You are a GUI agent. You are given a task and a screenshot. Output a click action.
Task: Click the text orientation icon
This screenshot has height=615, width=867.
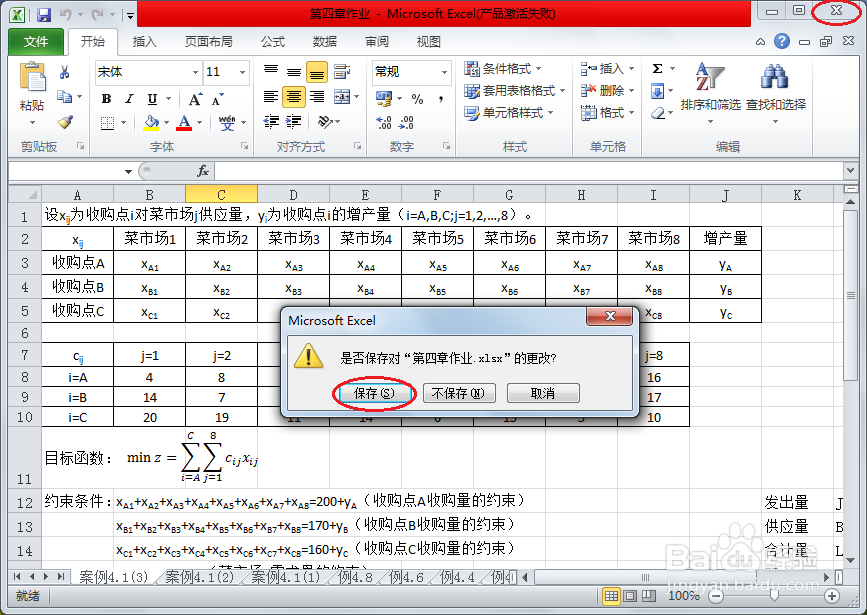point(325,122)
